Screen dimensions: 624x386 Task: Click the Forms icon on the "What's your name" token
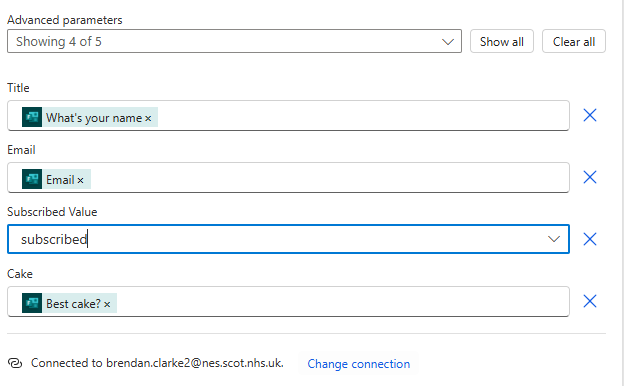(x=32, y=117)
